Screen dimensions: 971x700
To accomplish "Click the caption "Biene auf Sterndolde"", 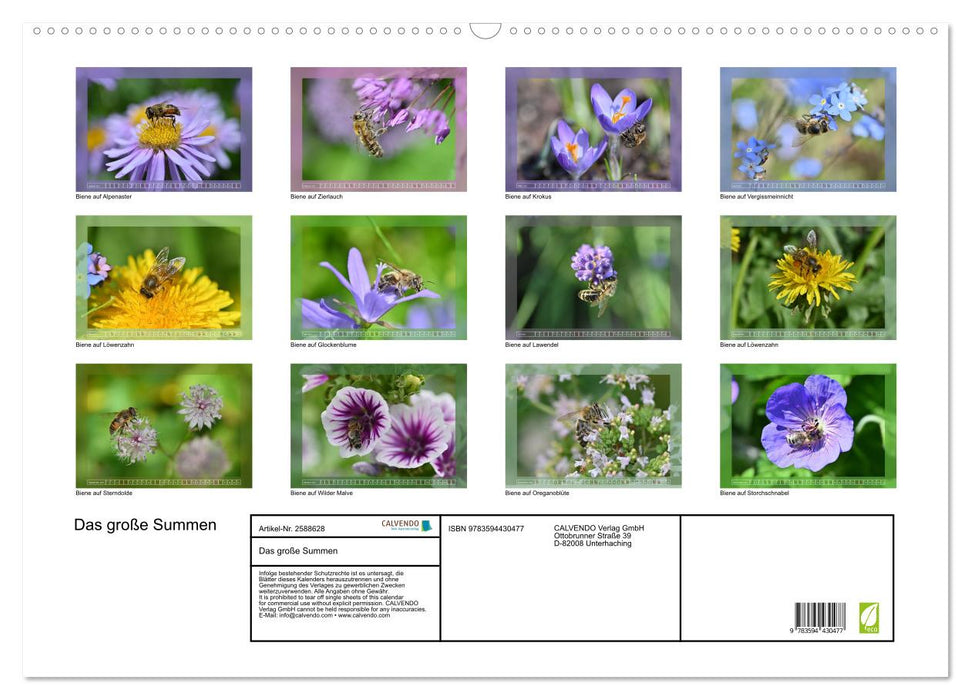I will point(104,493).
